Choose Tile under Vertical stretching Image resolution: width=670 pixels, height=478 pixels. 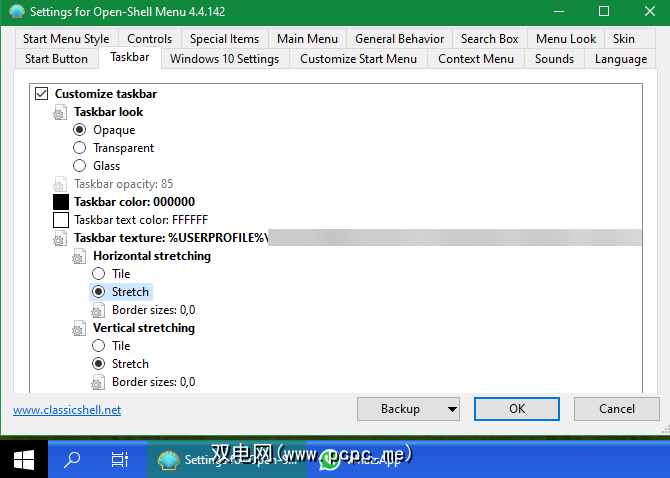(x=98, y=346)
